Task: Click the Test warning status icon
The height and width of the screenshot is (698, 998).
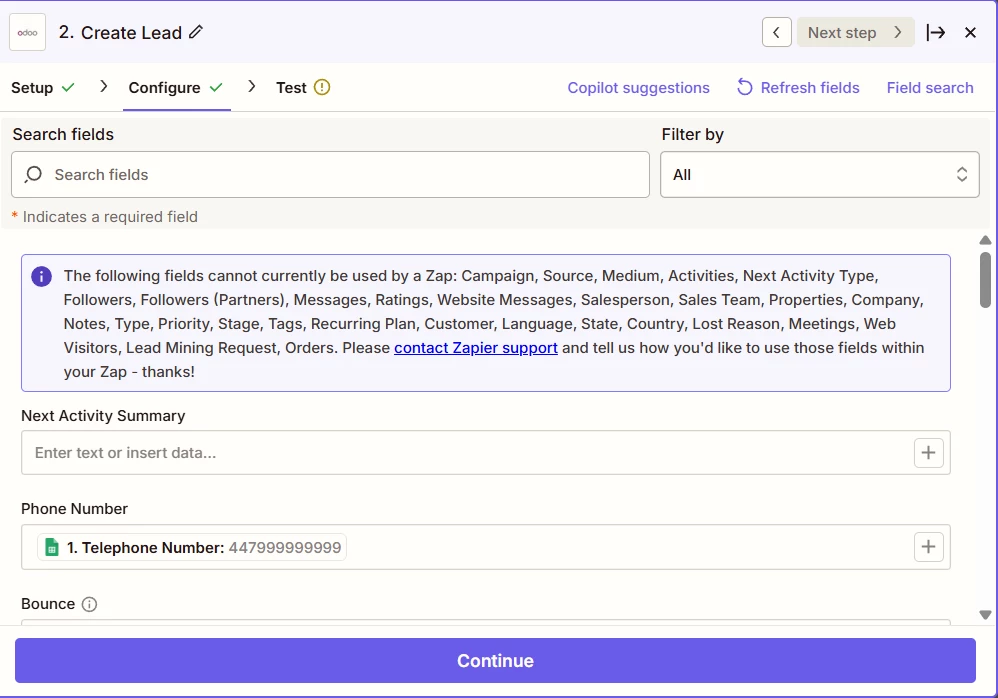Action: (x=322, y=87)
